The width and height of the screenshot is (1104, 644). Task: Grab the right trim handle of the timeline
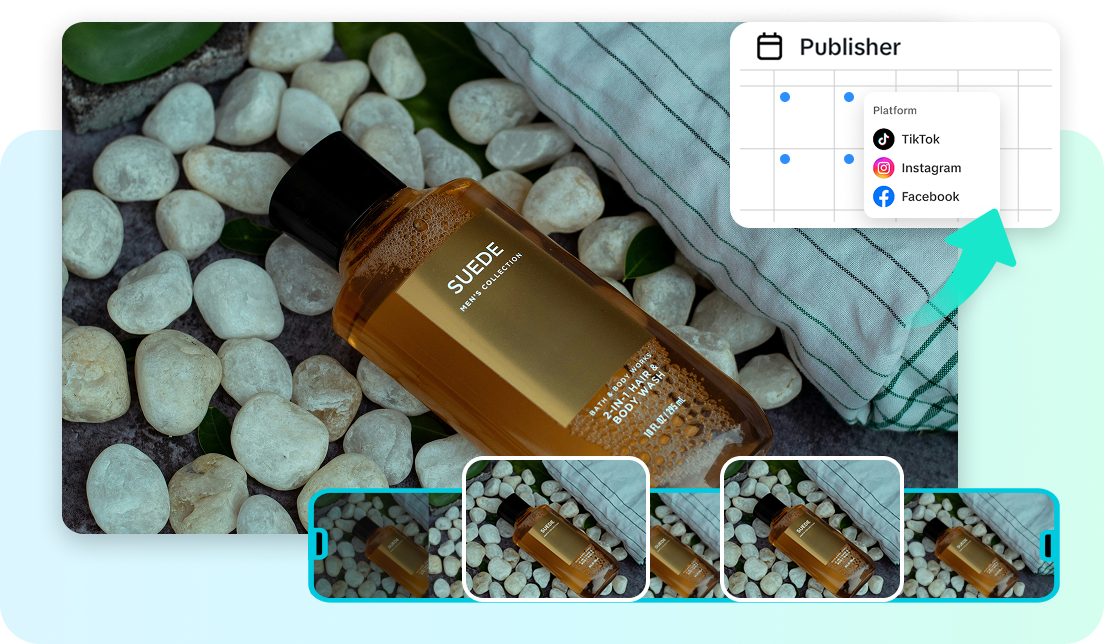tap(1048, 545)
